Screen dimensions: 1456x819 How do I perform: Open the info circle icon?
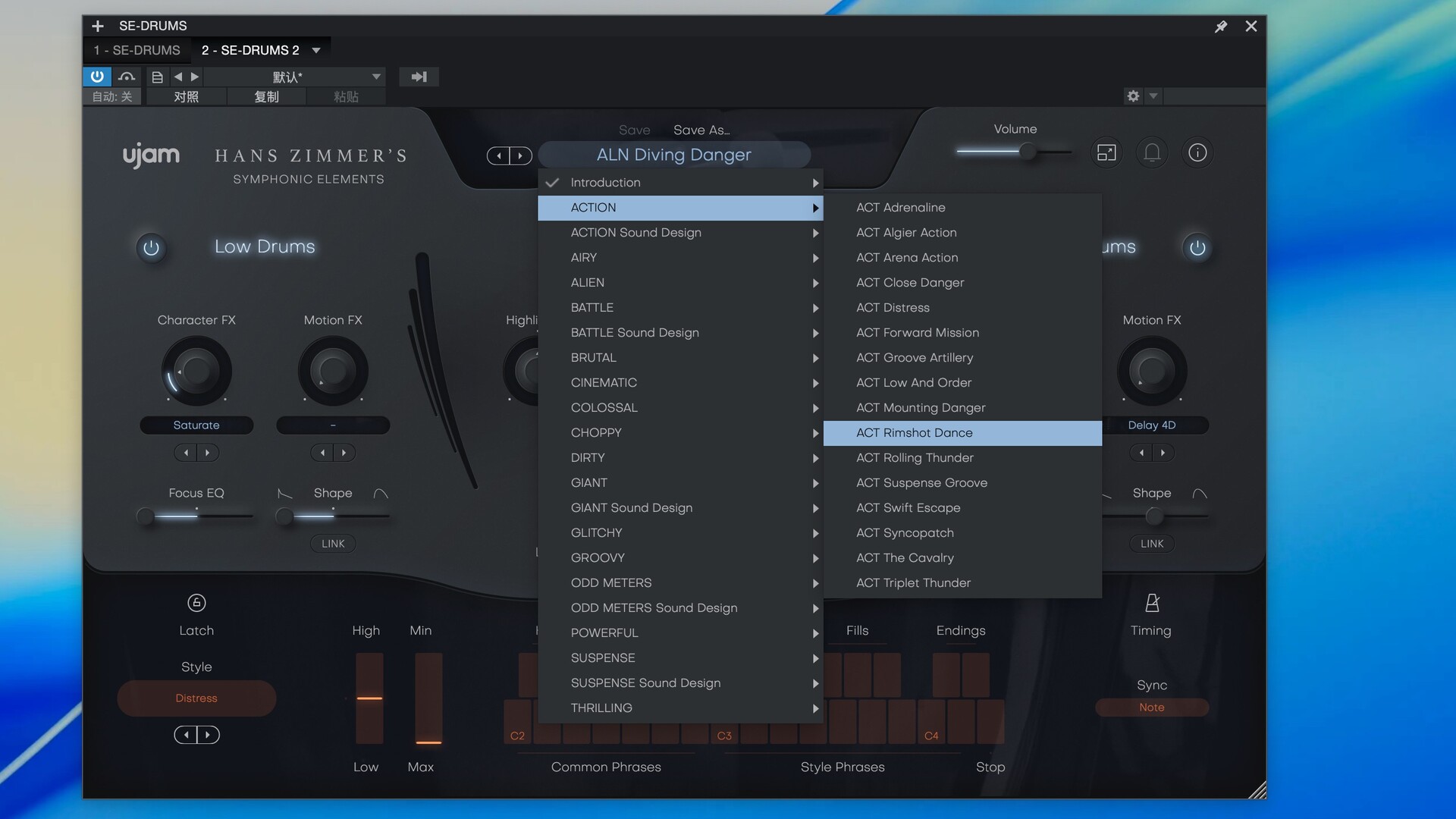[1197, 152]
